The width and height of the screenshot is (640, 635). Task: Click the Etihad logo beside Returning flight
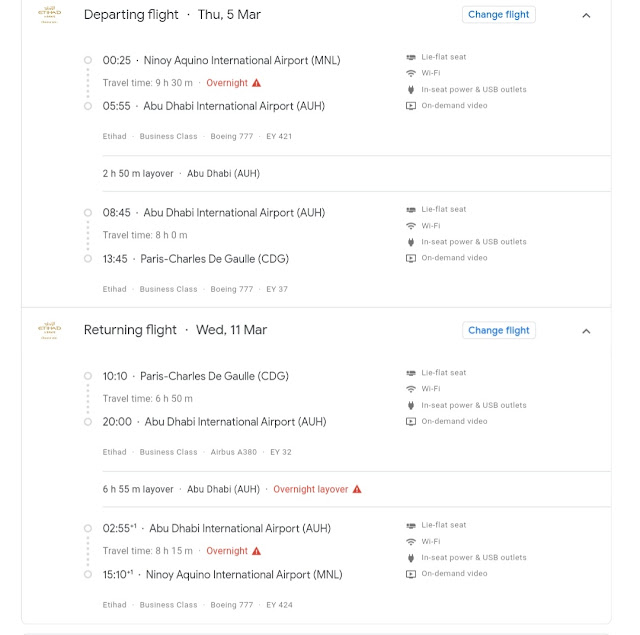pos(48,330)
